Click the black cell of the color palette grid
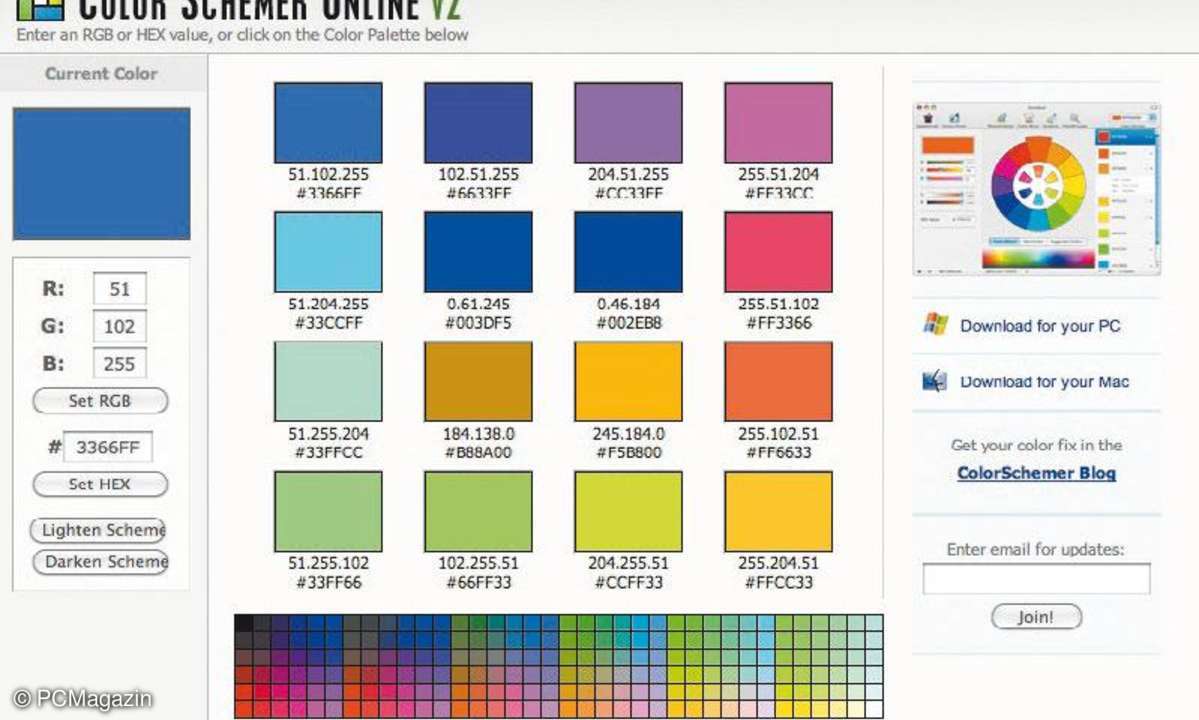The width and height of the screenshot is (1199, 720). coord(243,623)
